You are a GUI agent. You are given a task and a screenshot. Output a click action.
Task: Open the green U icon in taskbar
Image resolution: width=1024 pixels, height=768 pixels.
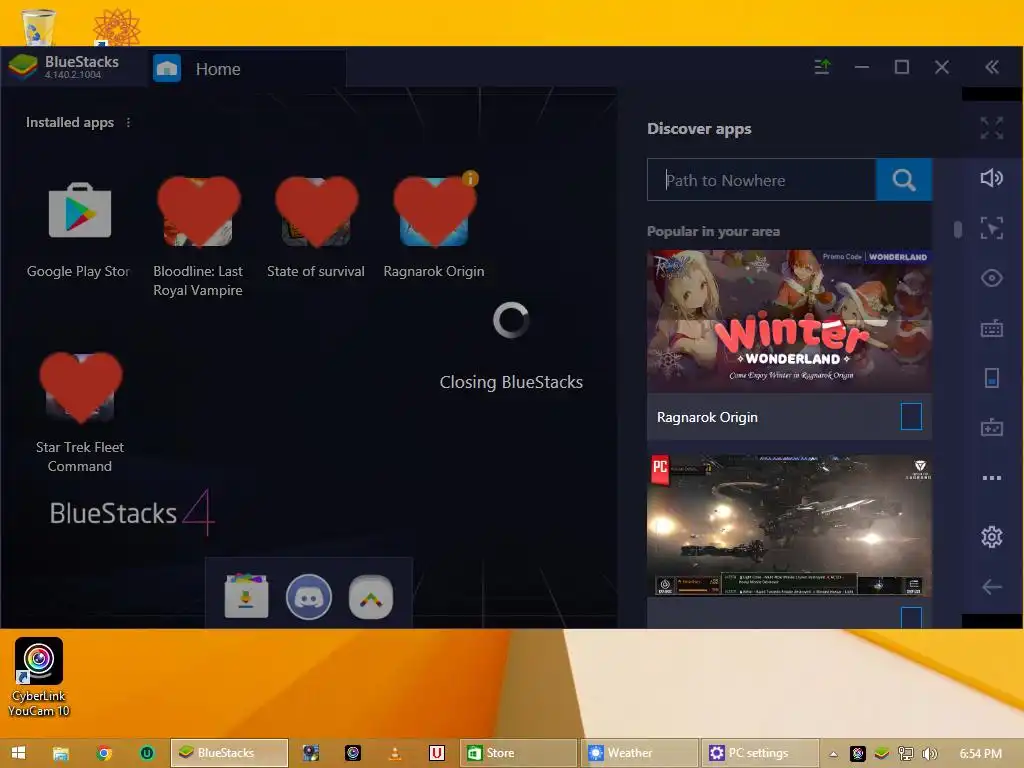[147, 753]
